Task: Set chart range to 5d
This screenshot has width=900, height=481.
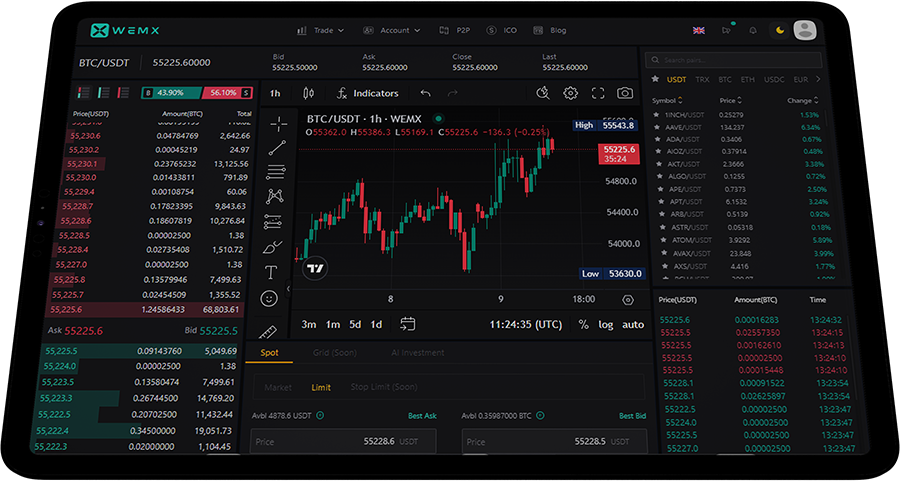Action: tap(355, 324)
